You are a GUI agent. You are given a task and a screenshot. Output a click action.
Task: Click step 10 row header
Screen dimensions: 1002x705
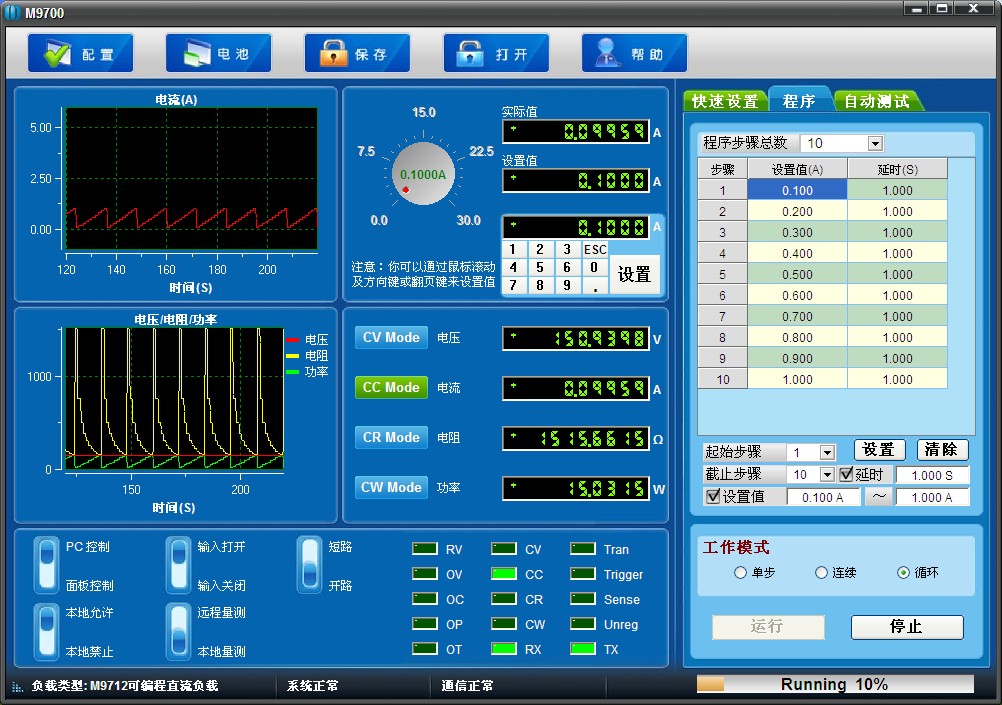tap(722, 379)
